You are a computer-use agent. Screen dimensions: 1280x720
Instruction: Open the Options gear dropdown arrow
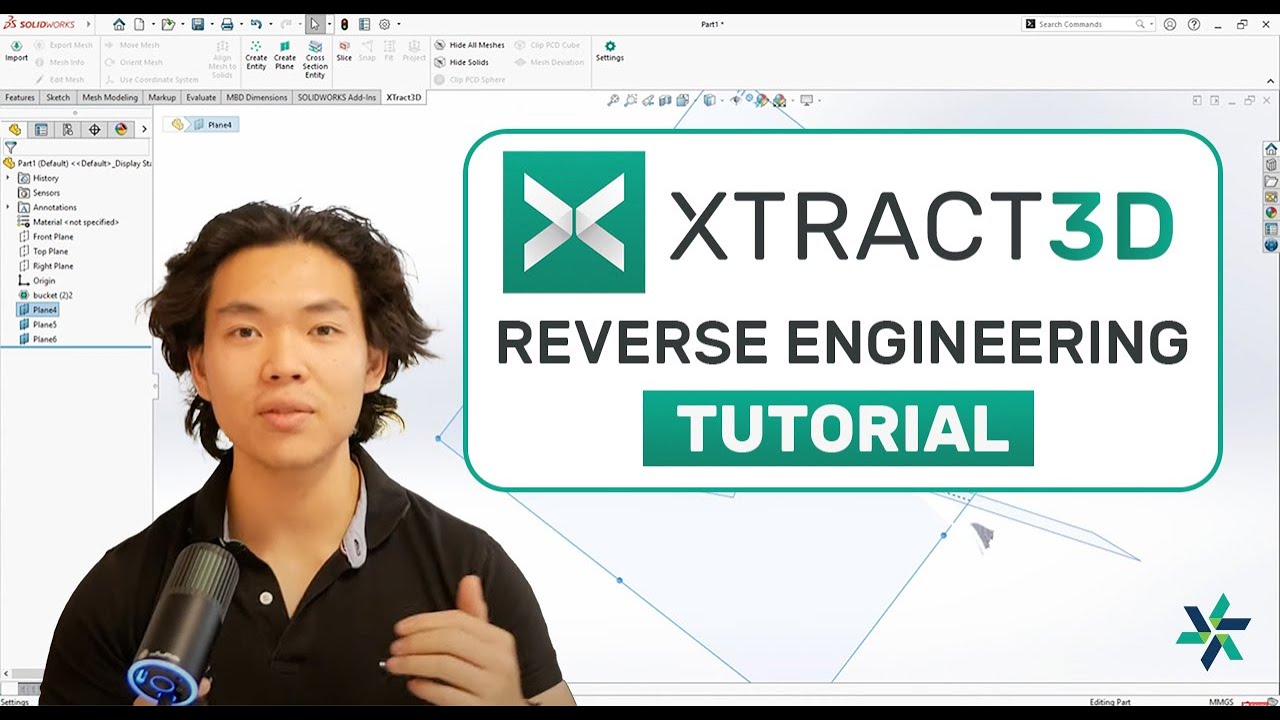pos(398,24)
